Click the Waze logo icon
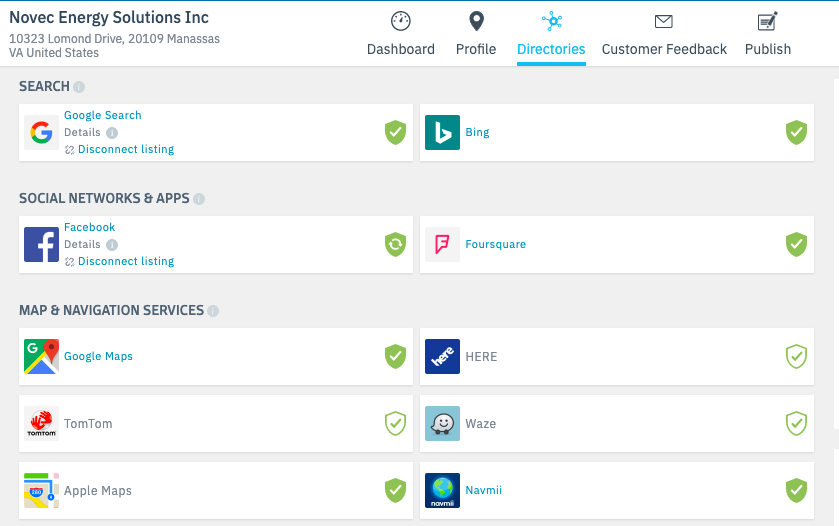This screenshot has height=526, width=839. 442,424
